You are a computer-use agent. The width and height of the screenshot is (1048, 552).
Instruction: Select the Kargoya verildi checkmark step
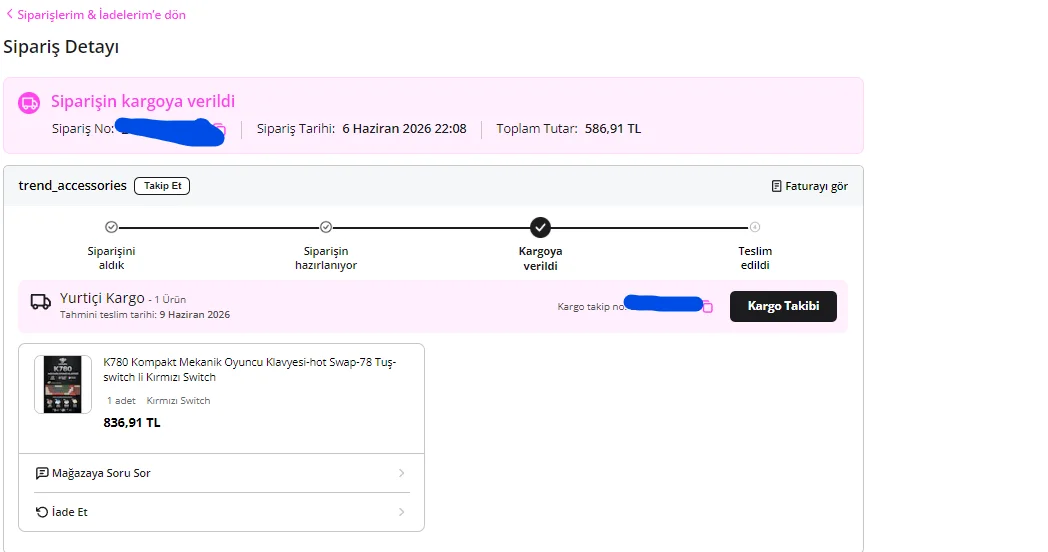click(x=540, y=227)
